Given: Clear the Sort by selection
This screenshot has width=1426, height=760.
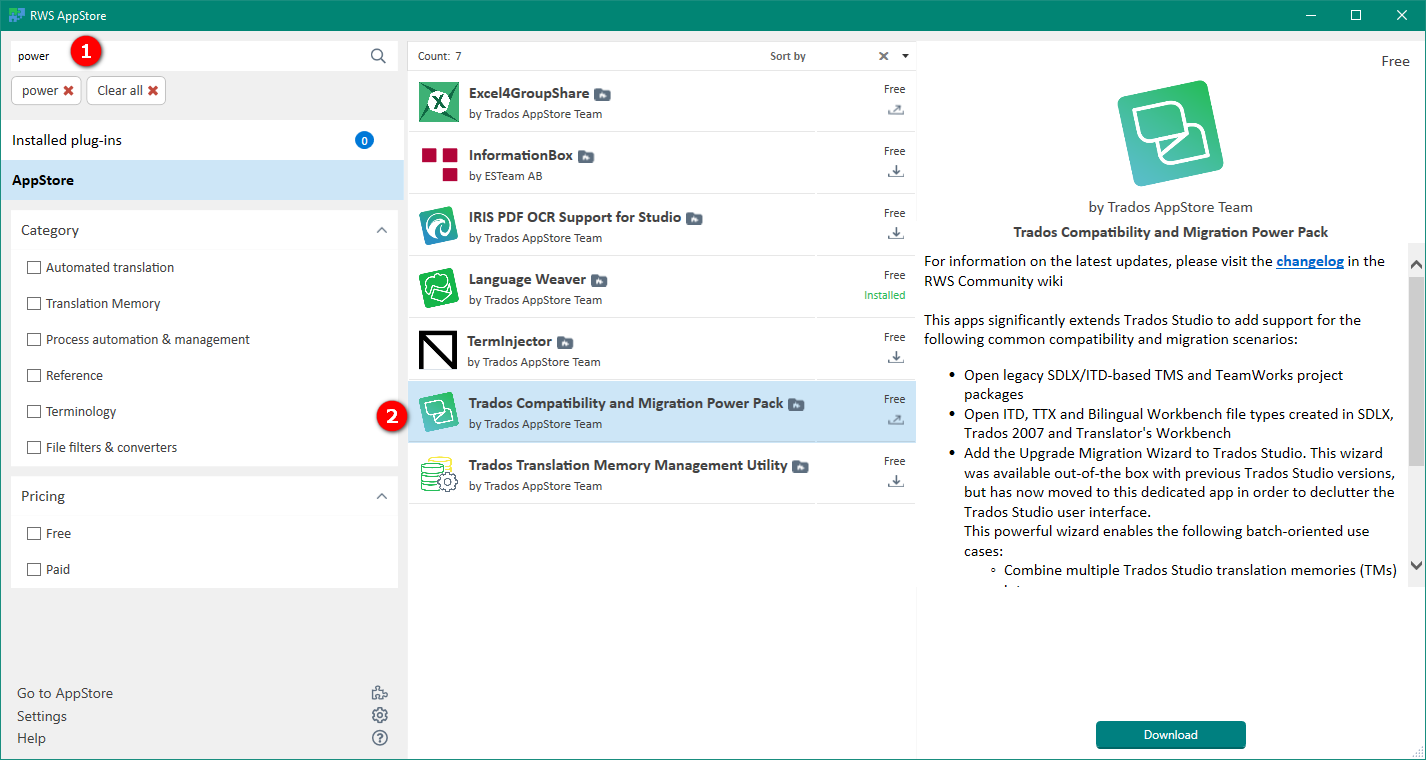Looking at the screenshot, I should pyautogui.click(x=883, y=56).
